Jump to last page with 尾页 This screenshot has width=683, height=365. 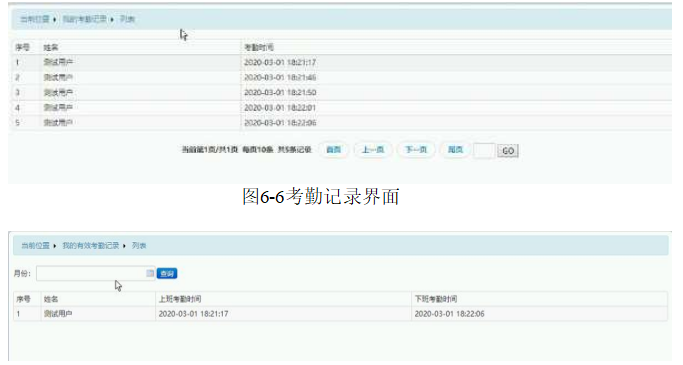pos(455,150)
